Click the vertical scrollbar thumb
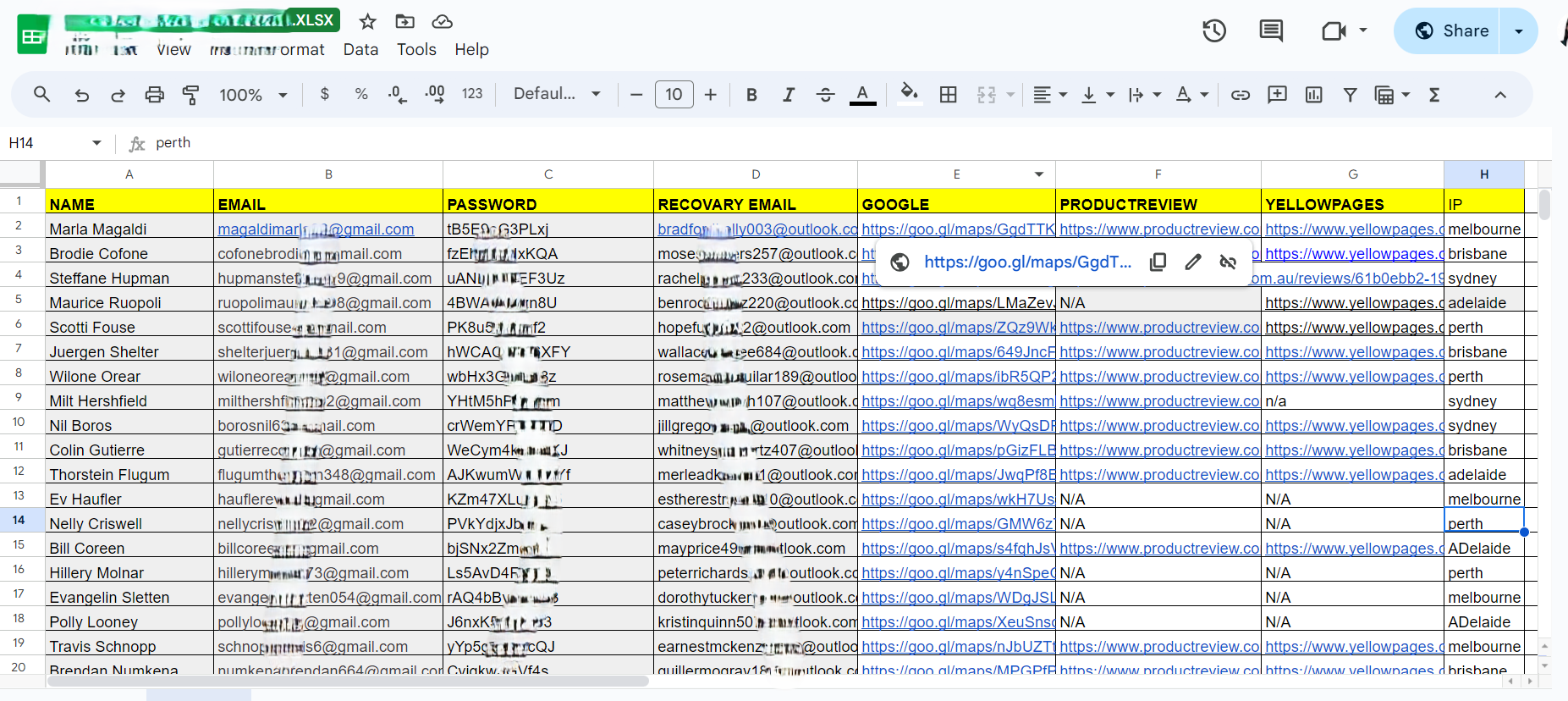This screenshot has height=701, width=1568. [1544, 205]
